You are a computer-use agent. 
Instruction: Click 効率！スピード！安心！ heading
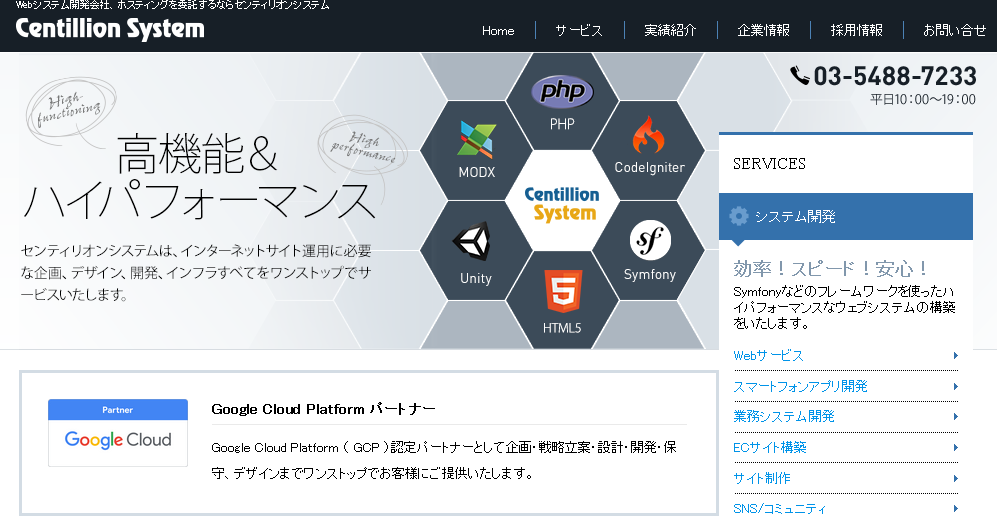(830, 269)
